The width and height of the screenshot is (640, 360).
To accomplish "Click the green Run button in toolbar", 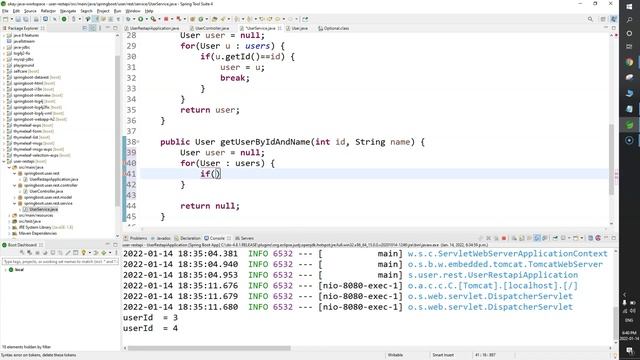I will pos(140,19).
